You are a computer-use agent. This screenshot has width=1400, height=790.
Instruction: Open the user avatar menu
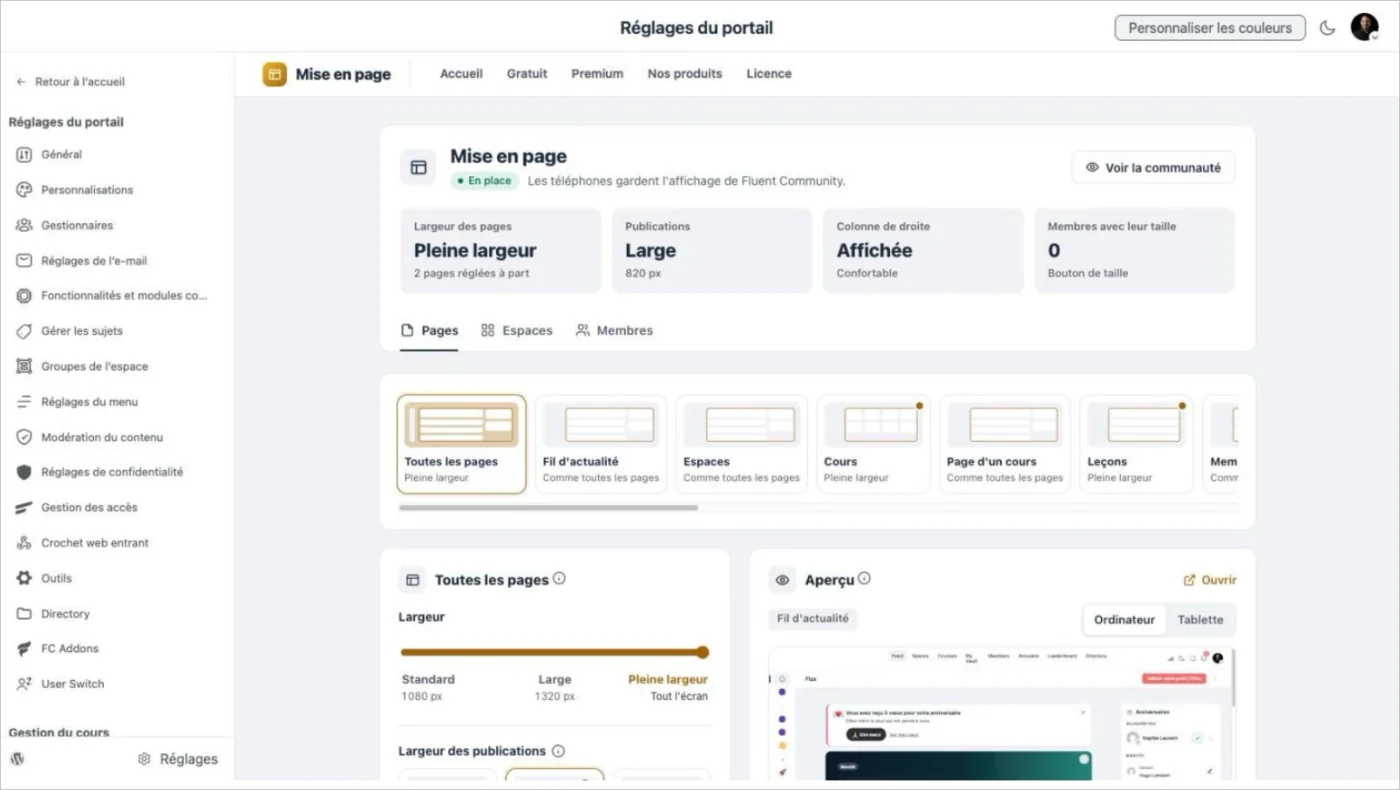(x=1364, y=27)
